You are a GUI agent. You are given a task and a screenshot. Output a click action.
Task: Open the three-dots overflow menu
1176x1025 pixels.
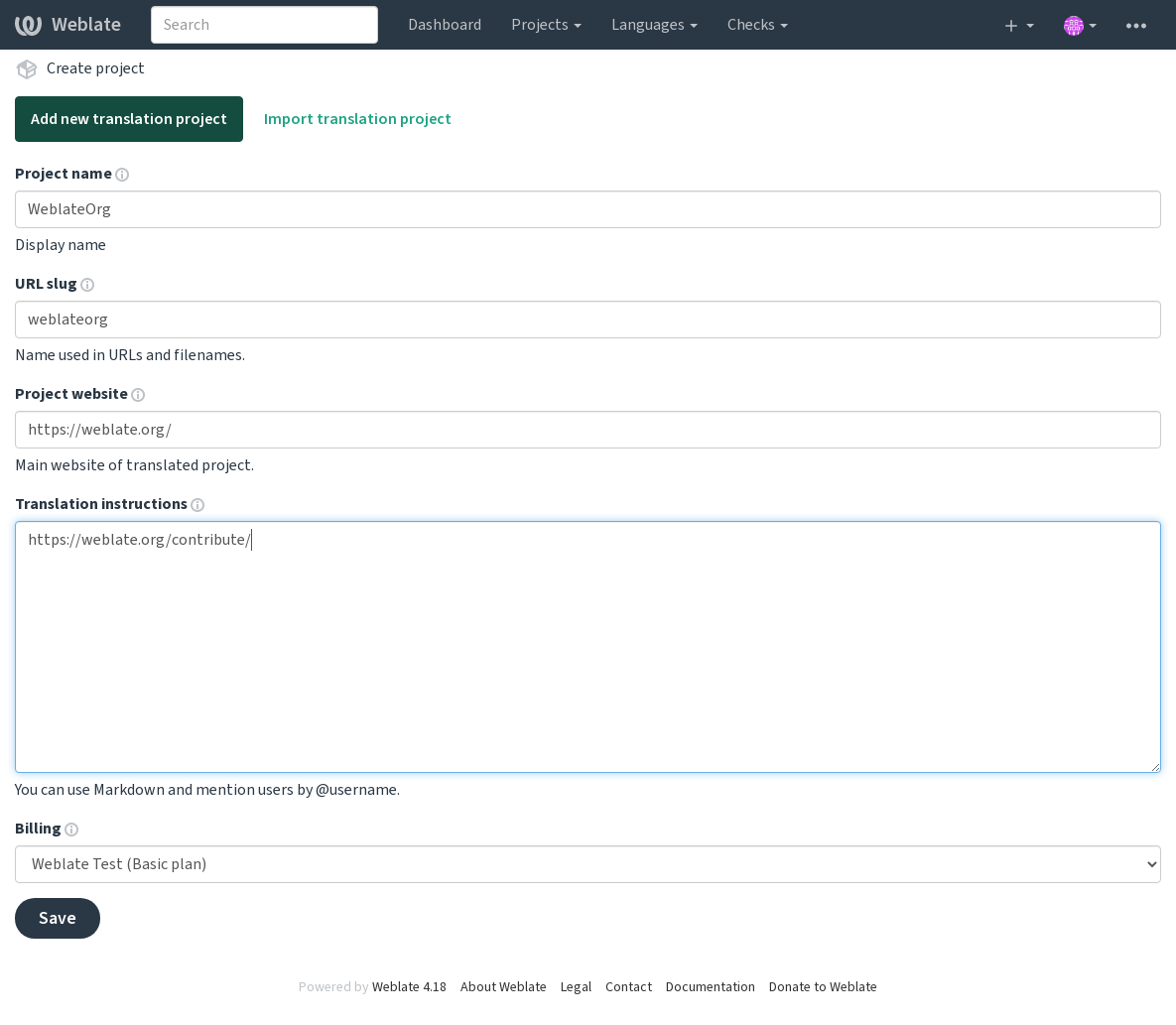coord(1135,26)
